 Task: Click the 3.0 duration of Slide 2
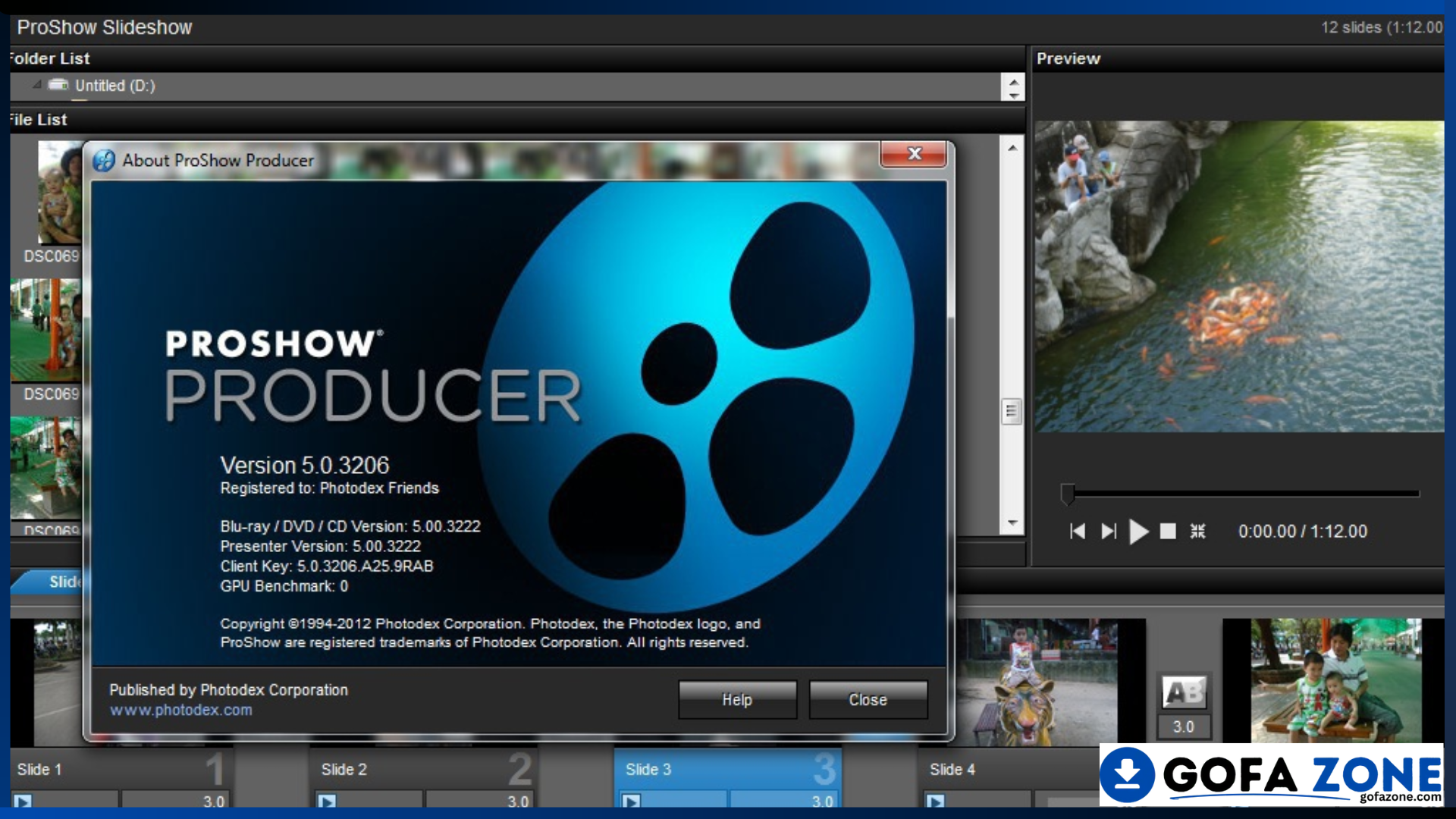(x=518, y=801)
